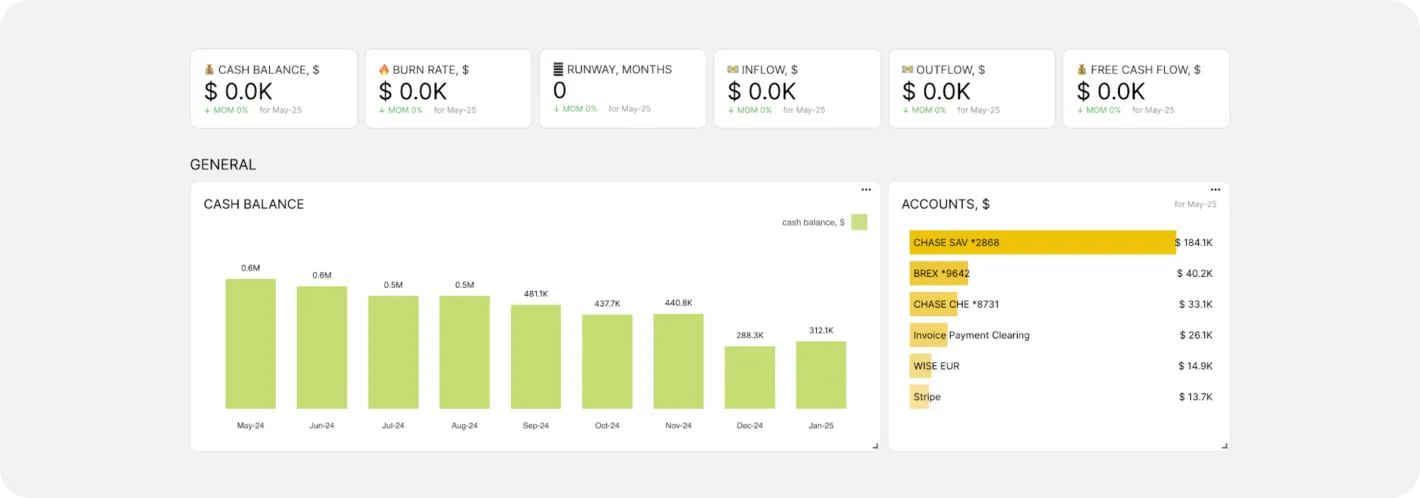The height and width of the screenshot is (498, 1420).
Task: Click the CHASE CHE *8731 account bar
Action: 934,304
